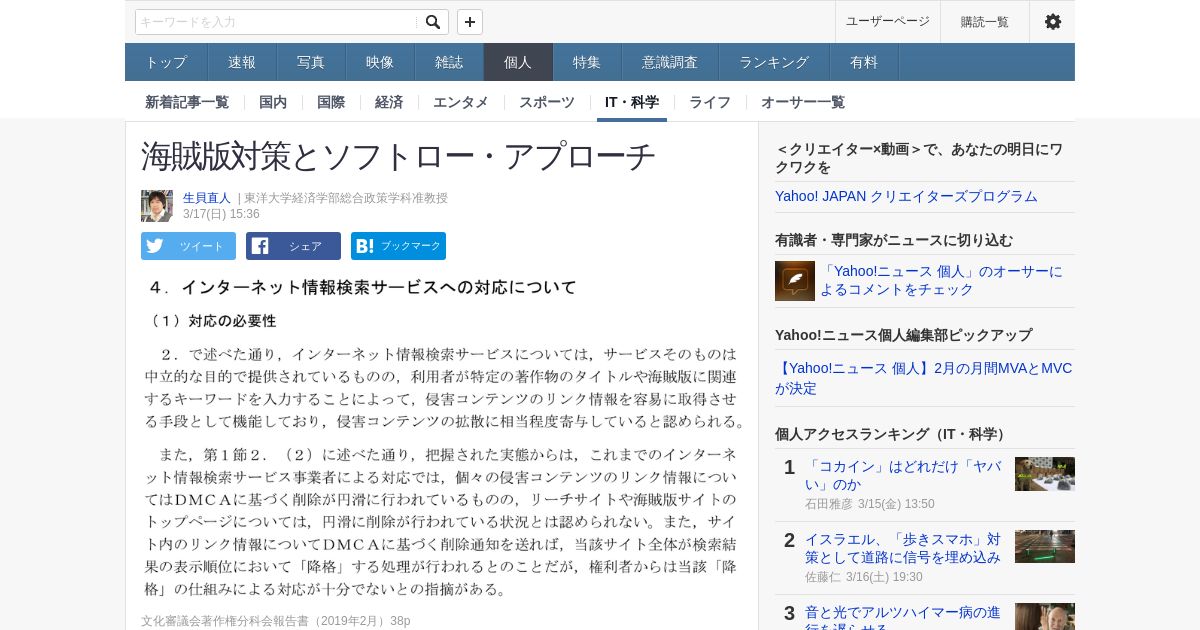
Task: Select オーサー一覧 subcategory
Action: [803, 102]
